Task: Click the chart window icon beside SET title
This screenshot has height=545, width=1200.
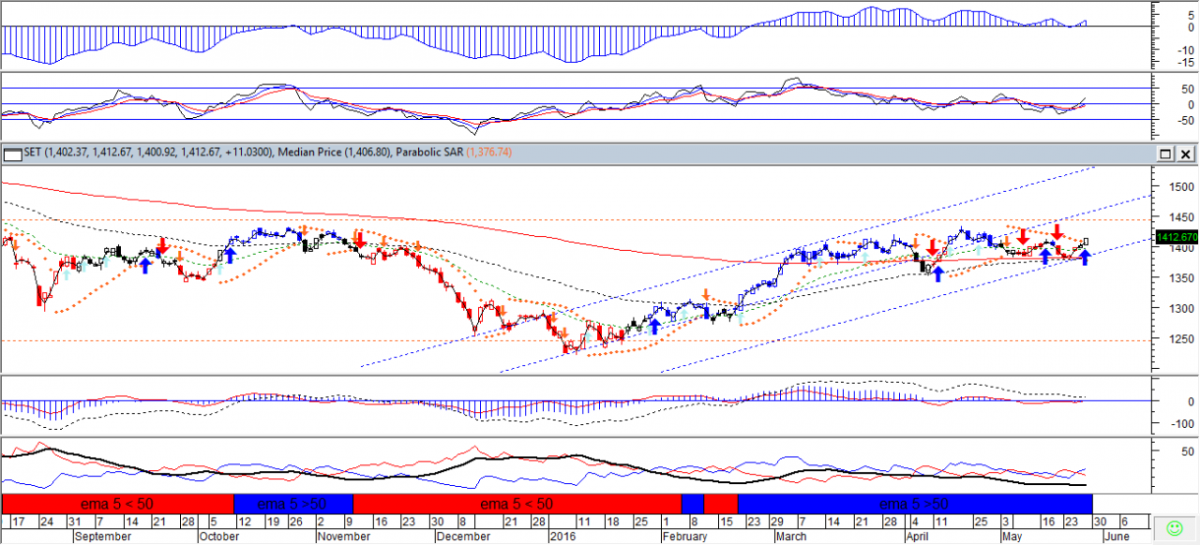Action: tap(12, 155)
